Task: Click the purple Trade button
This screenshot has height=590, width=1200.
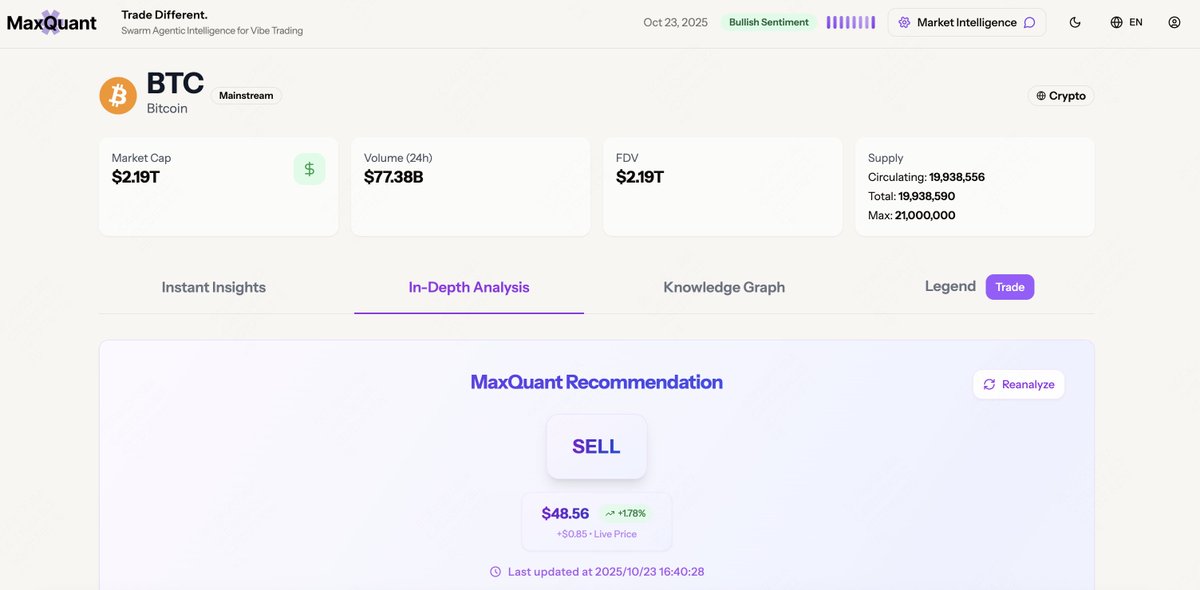Action: coord(1010,287)
